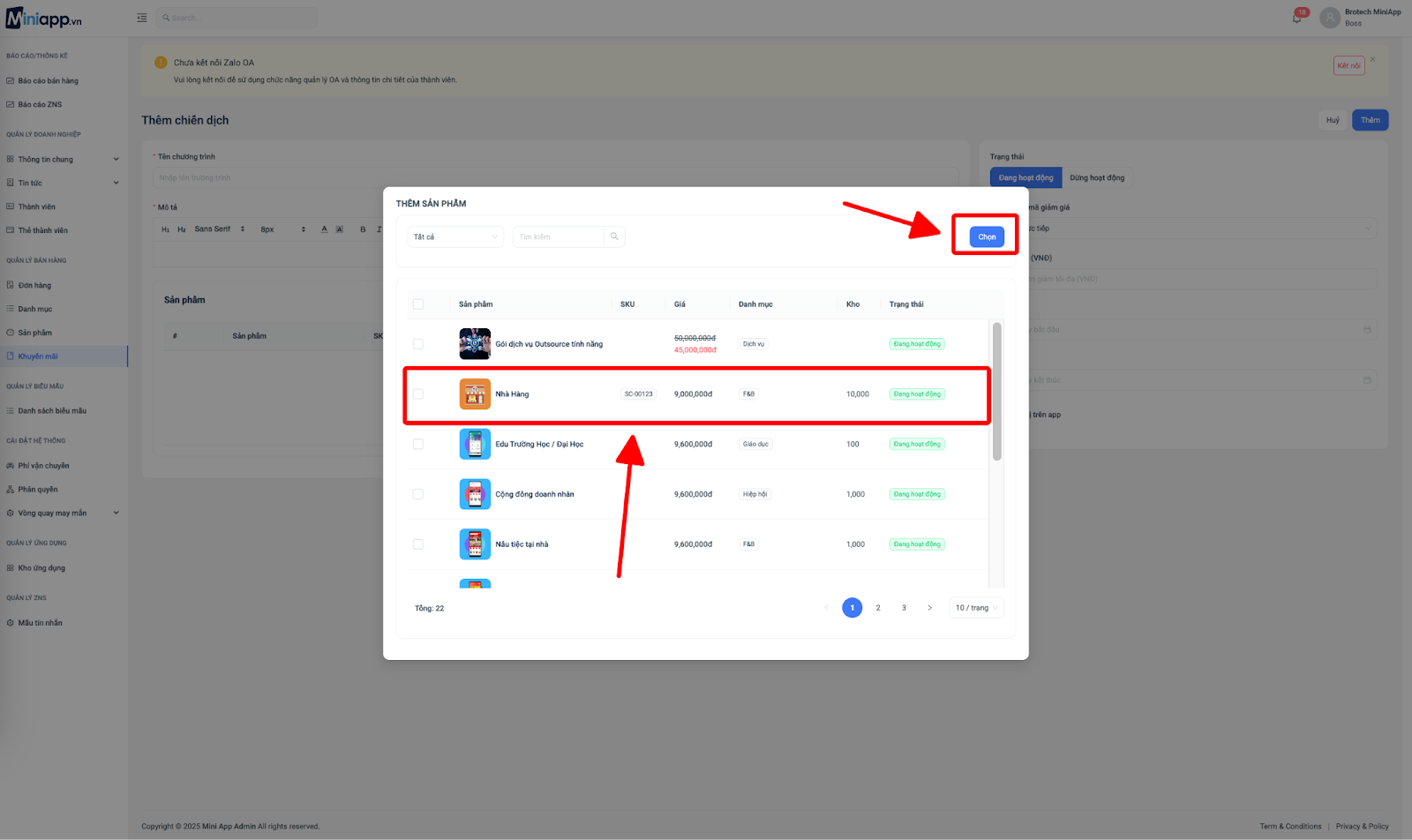
Task: Open Báo cáo bán hàng in sidebar
Action: coord(49,81)
